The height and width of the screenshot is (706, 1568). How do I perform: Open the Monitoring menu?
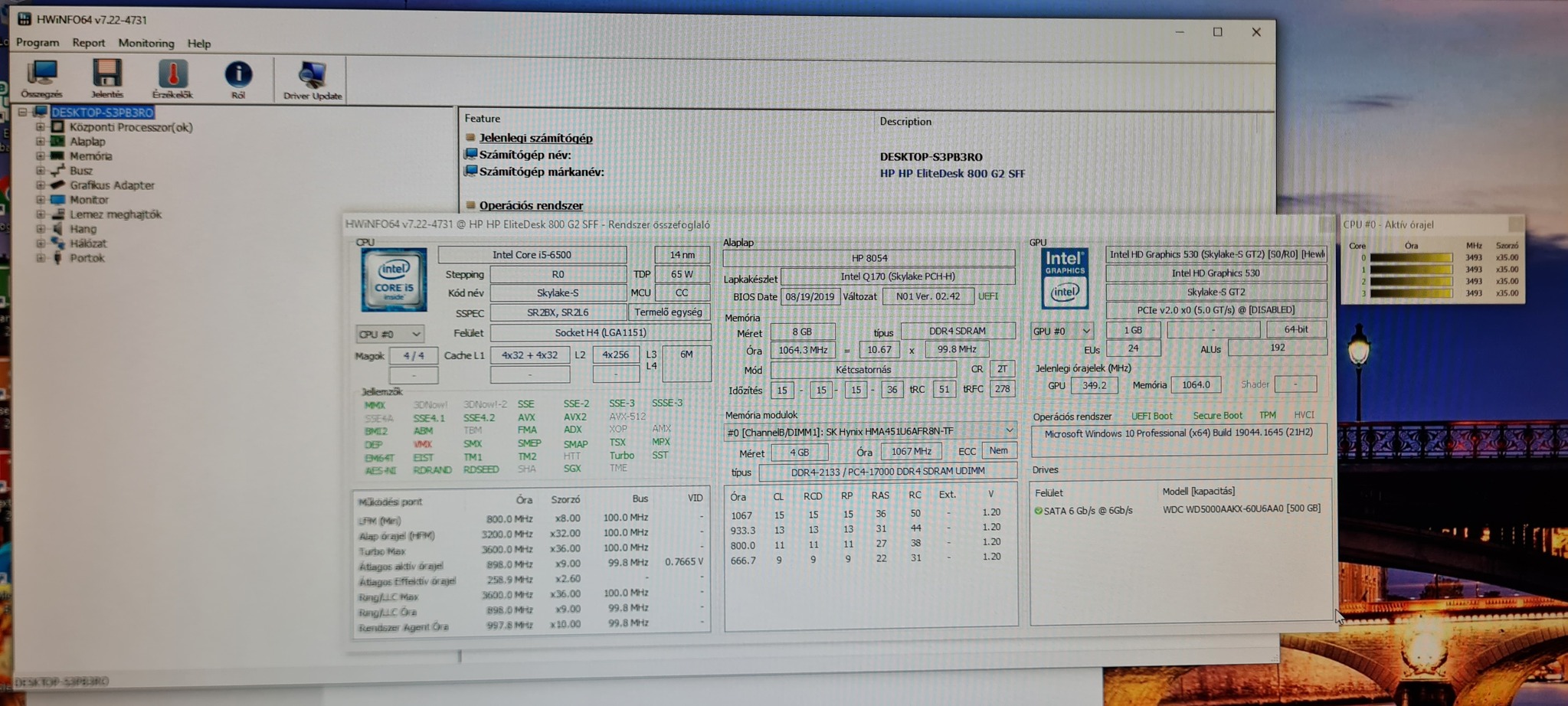[146, 43]
